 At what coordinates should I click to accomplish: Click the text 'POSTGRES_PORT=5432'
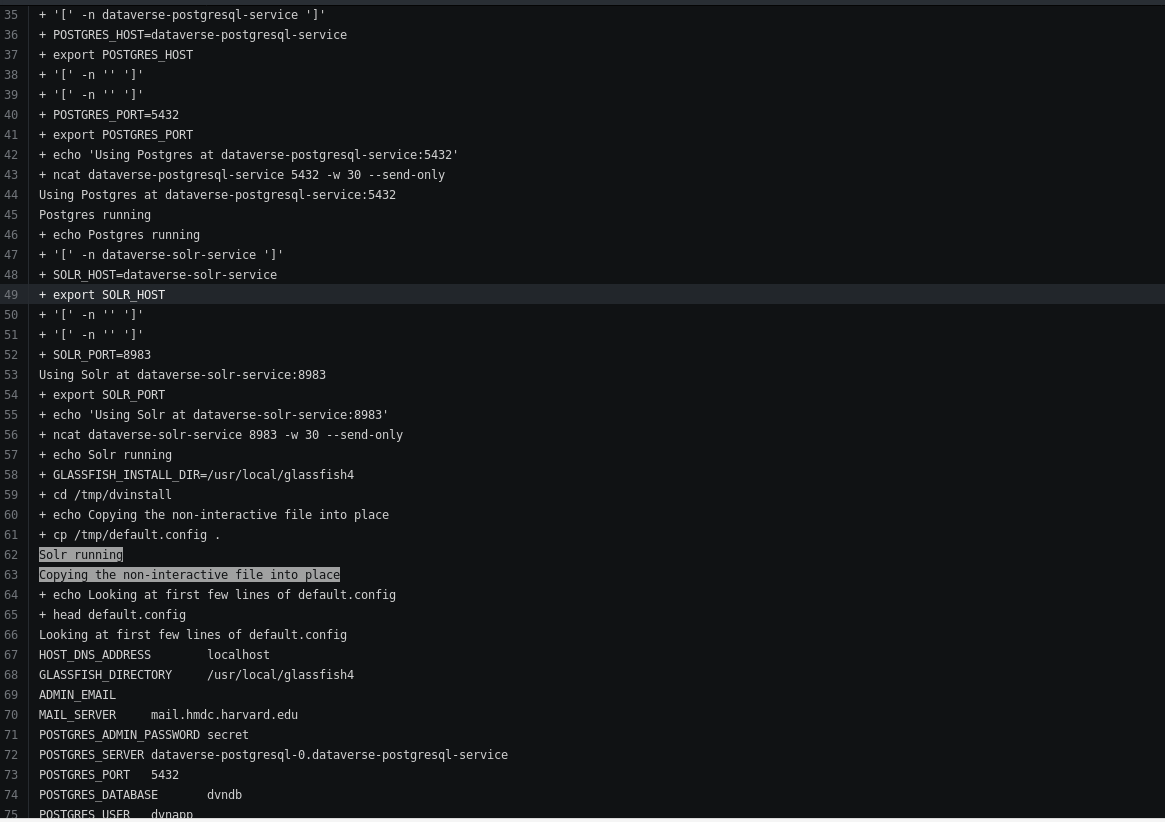click(116, 115)
